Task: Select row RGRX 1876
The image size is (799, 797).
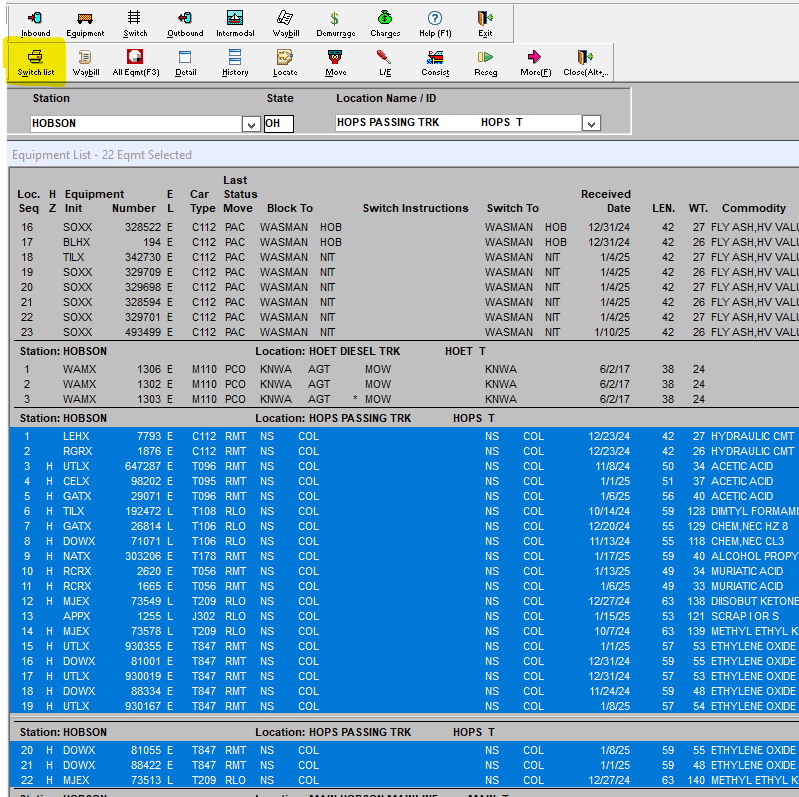Action: [x=404, y=451]
